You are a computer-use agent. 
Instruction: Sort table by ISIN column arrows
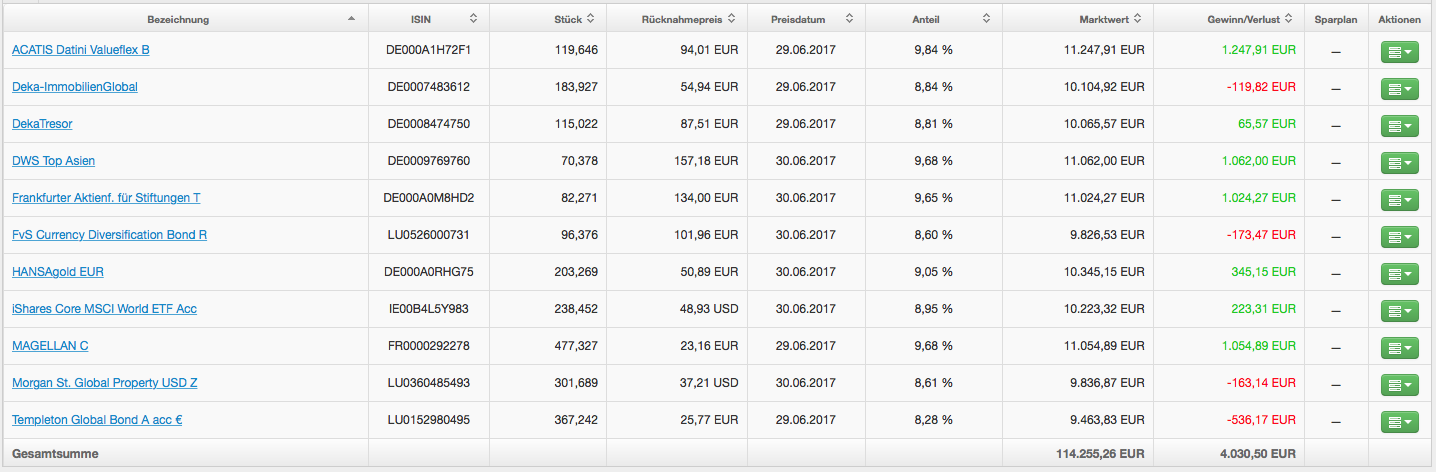point(473,18)
